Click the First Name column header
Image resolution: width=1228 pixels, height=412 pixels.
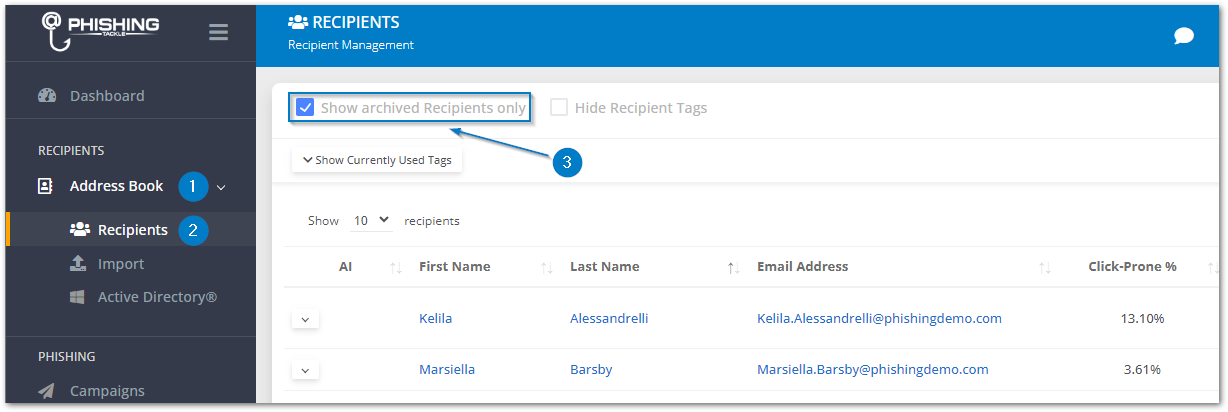coord(455,266)
